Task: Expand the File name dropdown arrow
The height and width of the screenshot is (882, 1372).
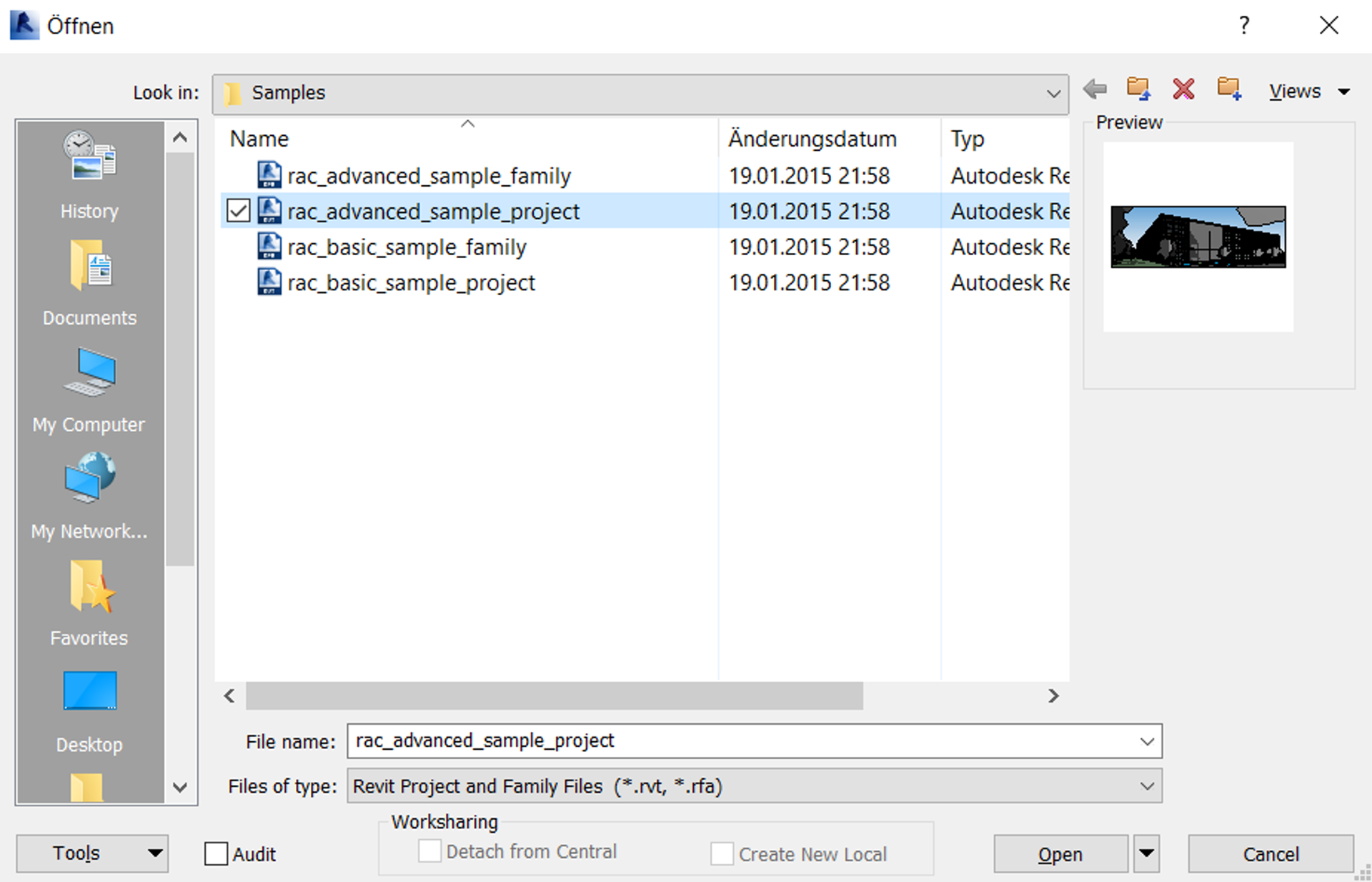Action: 1147,741
